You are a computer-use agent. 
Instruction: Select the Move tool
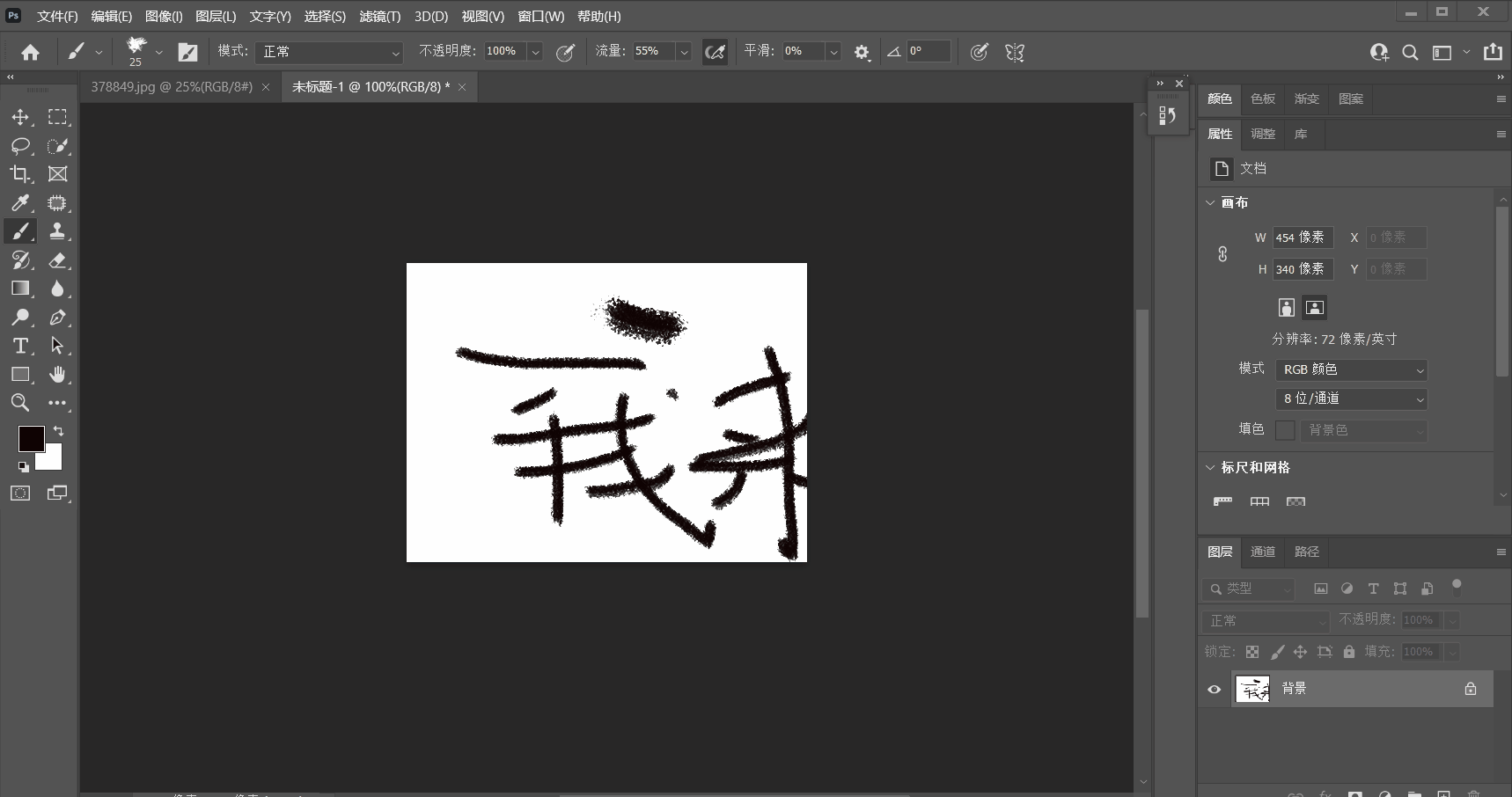[x=20, y=117]
